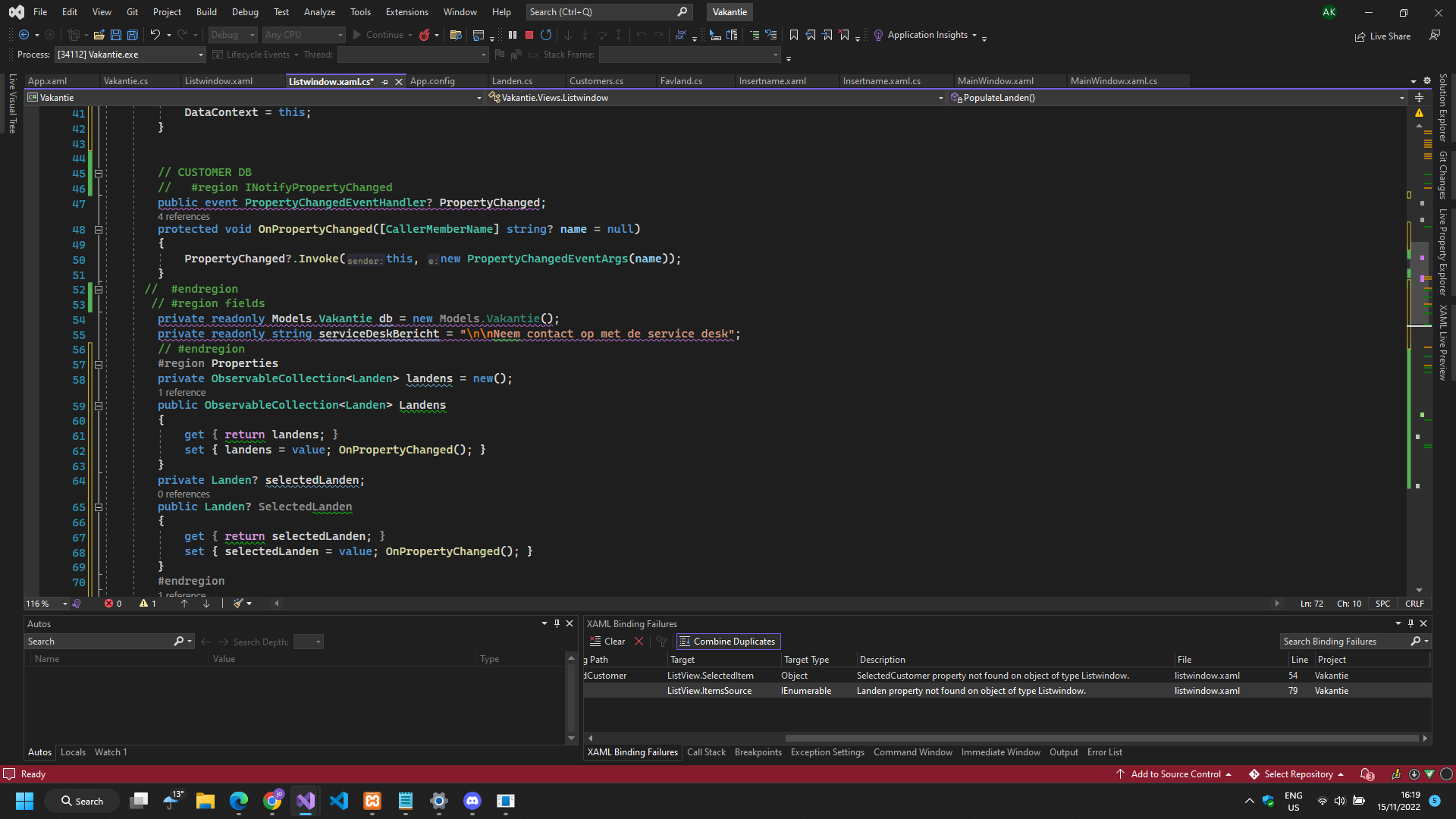This screenshot has height=819, width=1456.
Task: Apply Hot Reload changes
Action: (425, 35)
